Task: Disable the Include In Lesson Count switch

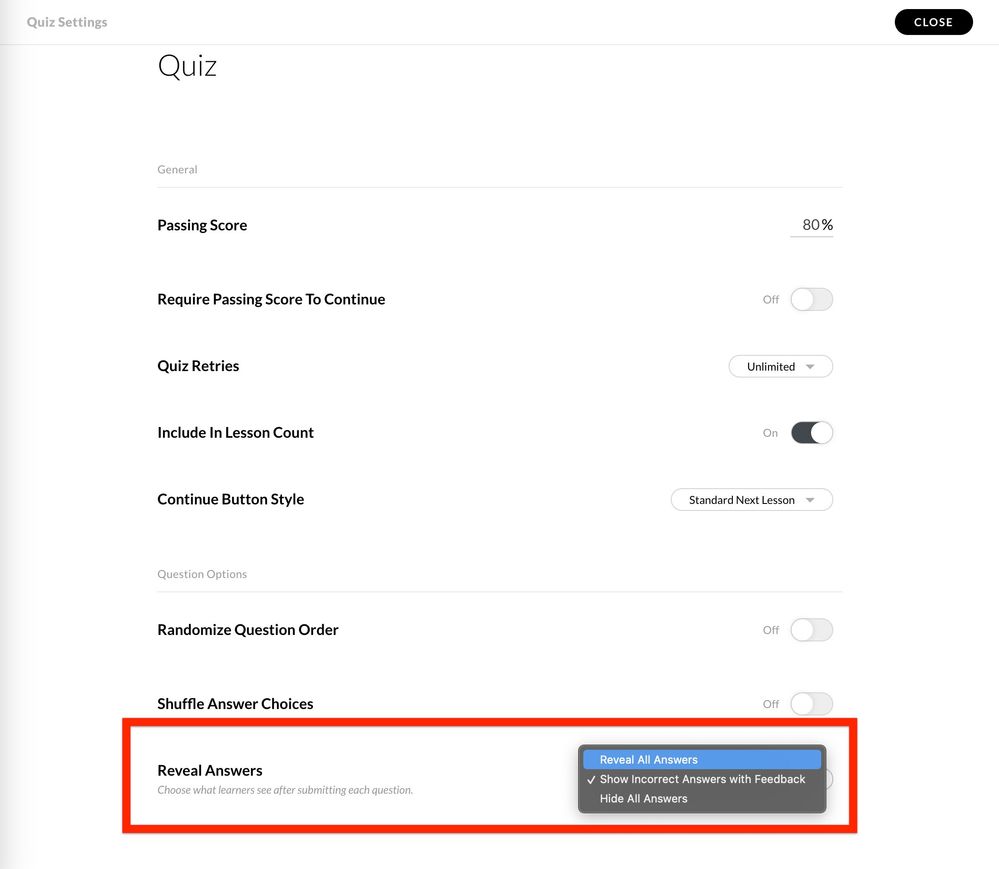Action: point(811,433)
